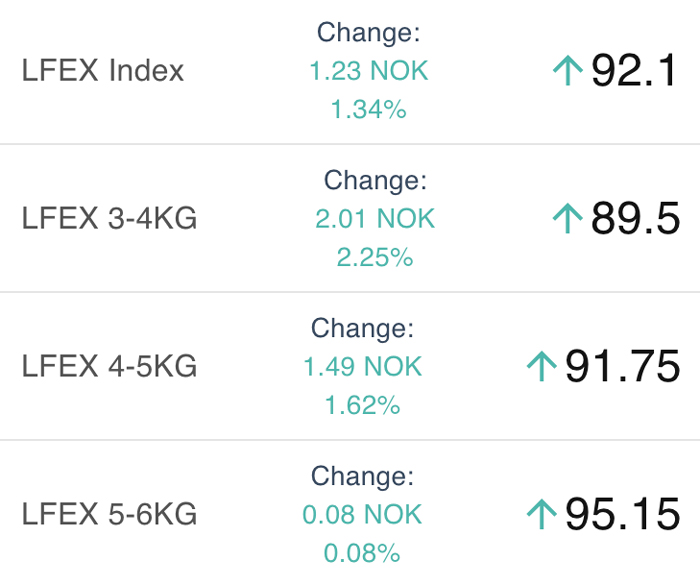Open the LFEX 4-5KG row
This screenshot has width=700, height=585.
pyautogui.click(x=350, y=366)
